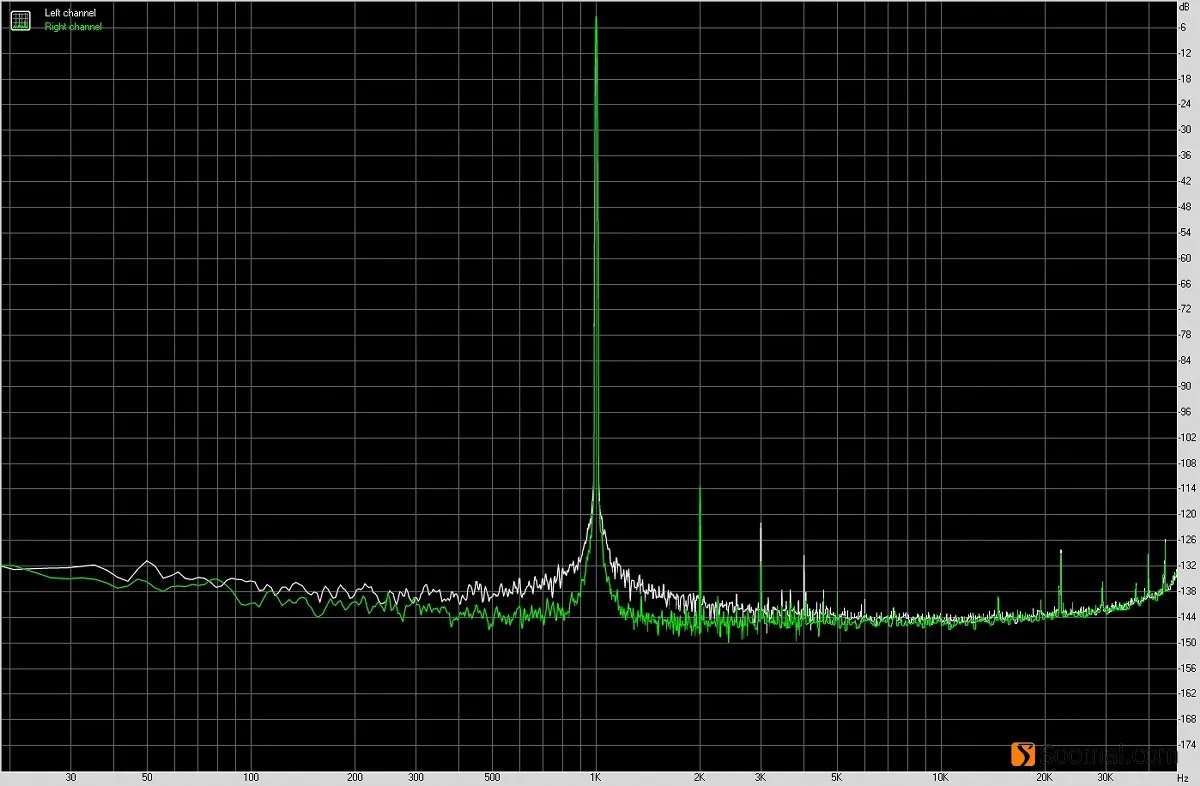Click the "-174" dB axis label
Viewport: 1200px width, 786px height.
click(1187, 745)
